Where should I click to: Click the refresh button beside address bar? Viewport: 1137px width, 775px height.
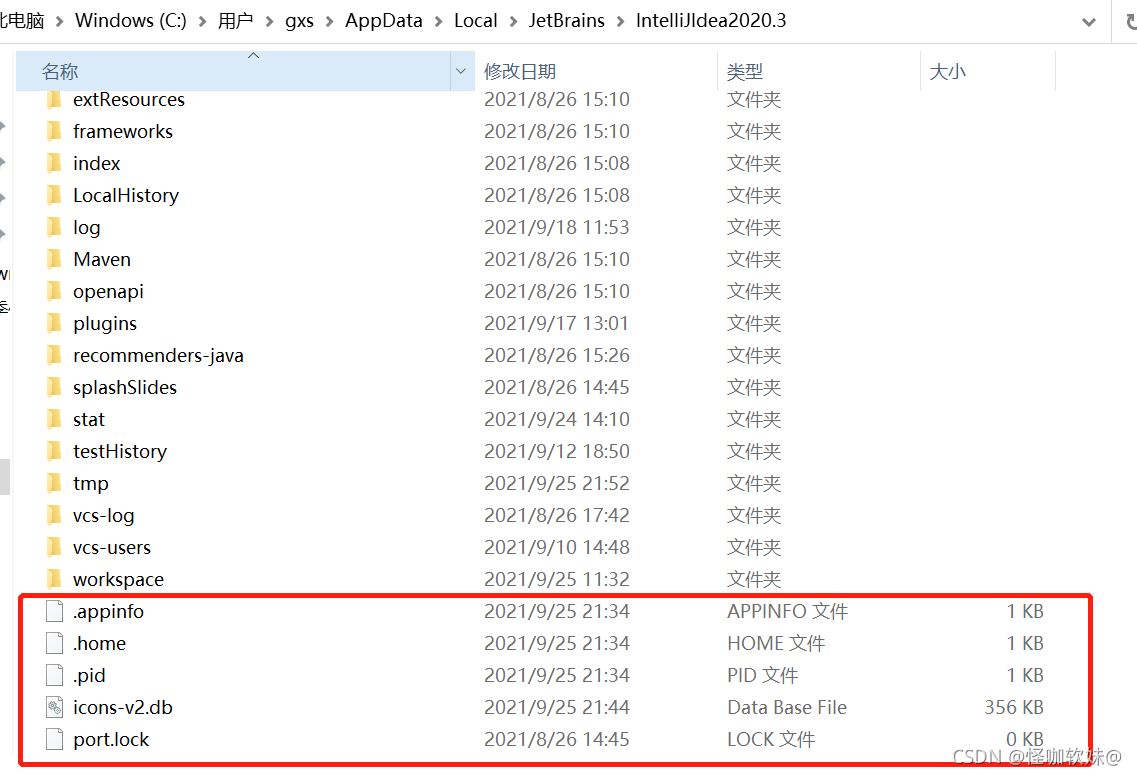(1130, 22)
